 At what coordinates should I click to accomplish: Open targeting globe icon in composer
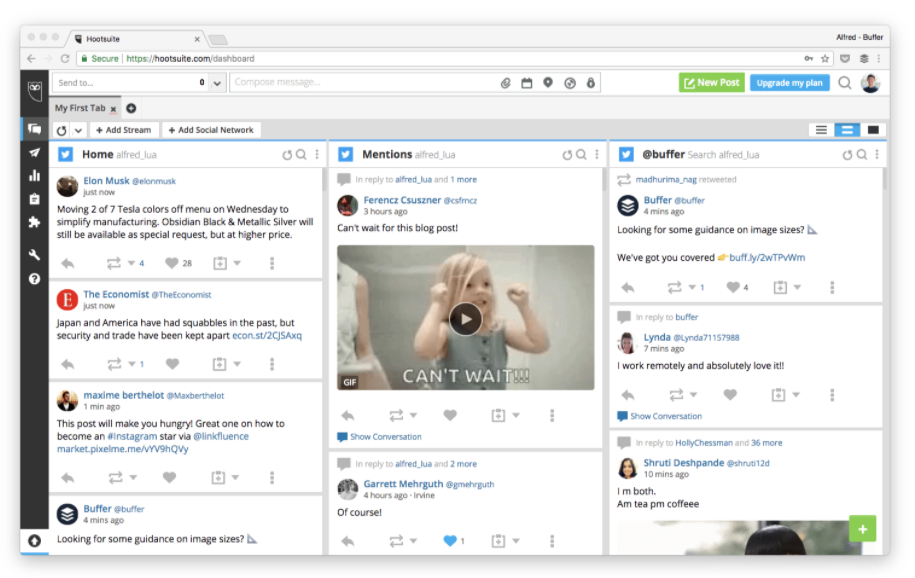pyautogui.click(x=570, y=83)
